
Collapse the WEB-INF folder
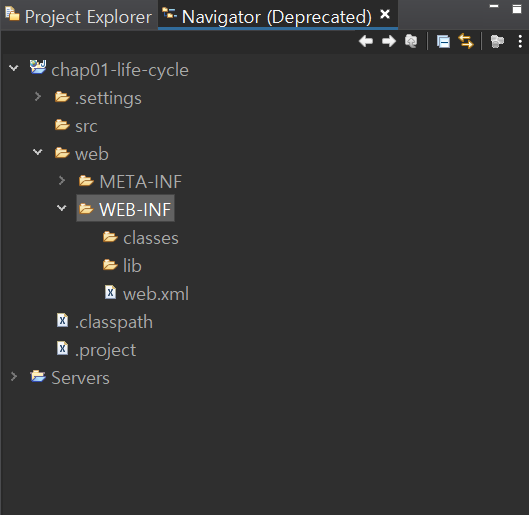61,208
